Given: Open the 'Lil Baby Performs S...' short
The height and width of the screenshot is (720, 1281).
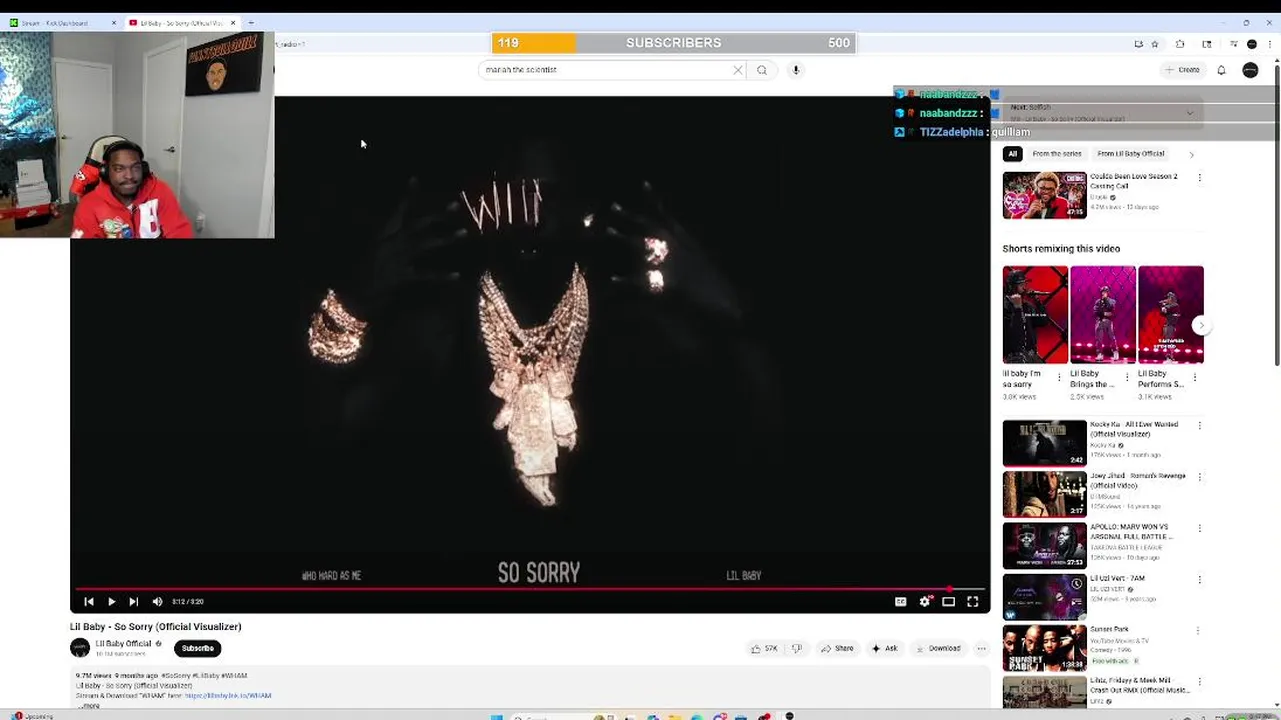Looking at the screenshot, I should (x=1171, y=315).
